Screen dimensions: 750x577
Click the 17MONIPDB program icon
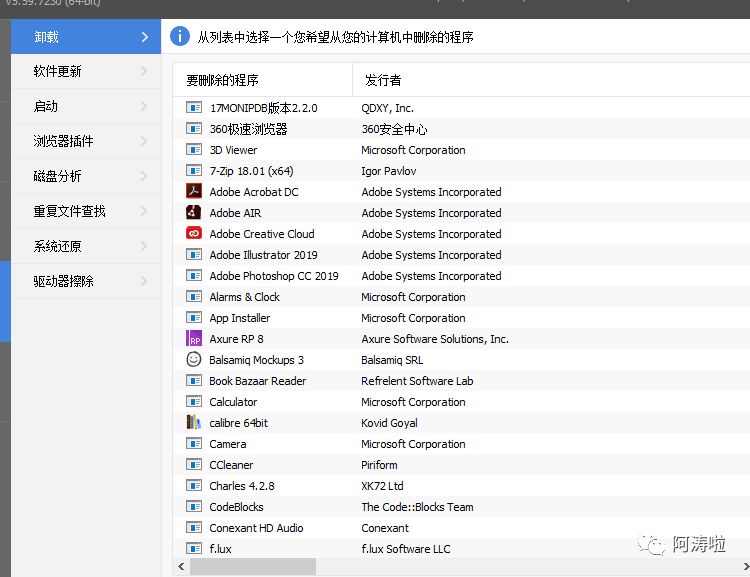tap(194, 108)
